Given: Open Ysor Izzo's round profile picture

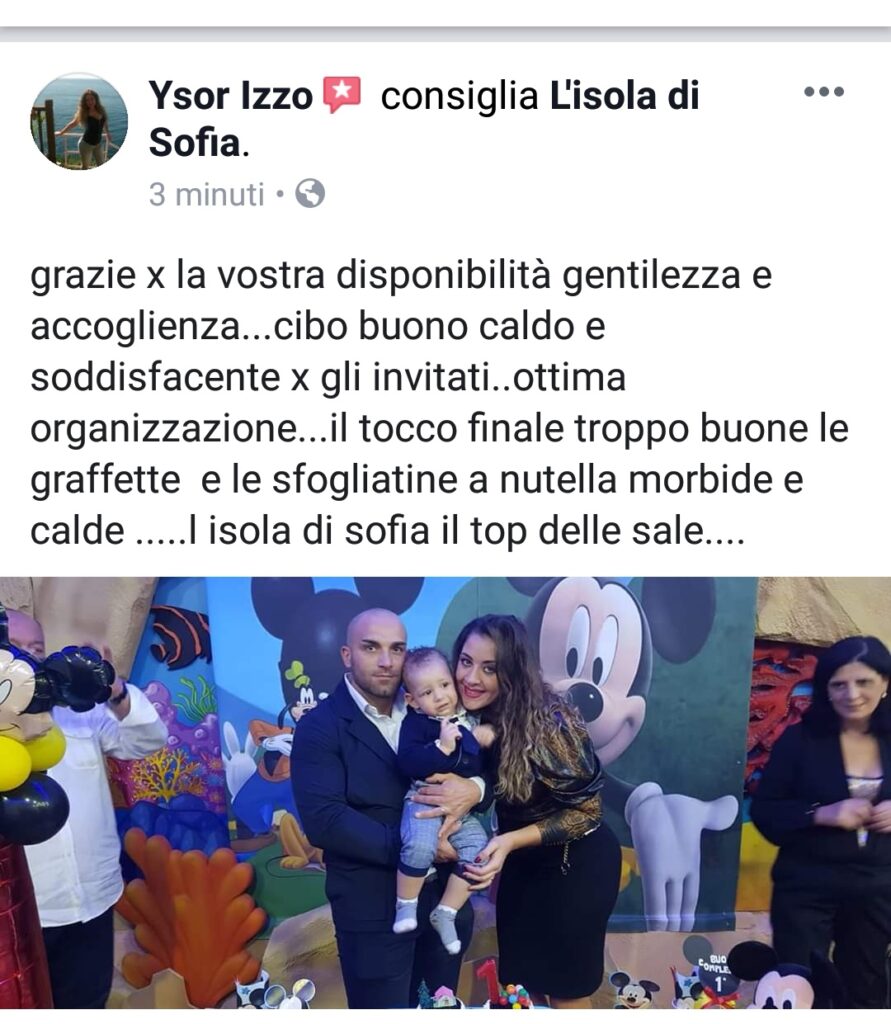Looking at the screenshot, I should (79, 121).
